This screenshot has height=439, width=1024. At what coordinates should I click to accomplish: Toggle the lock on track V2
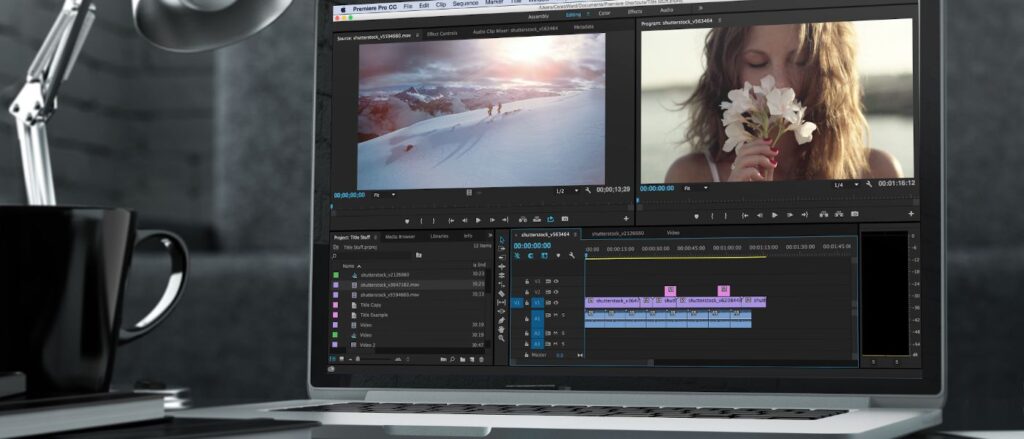point(527,292)
